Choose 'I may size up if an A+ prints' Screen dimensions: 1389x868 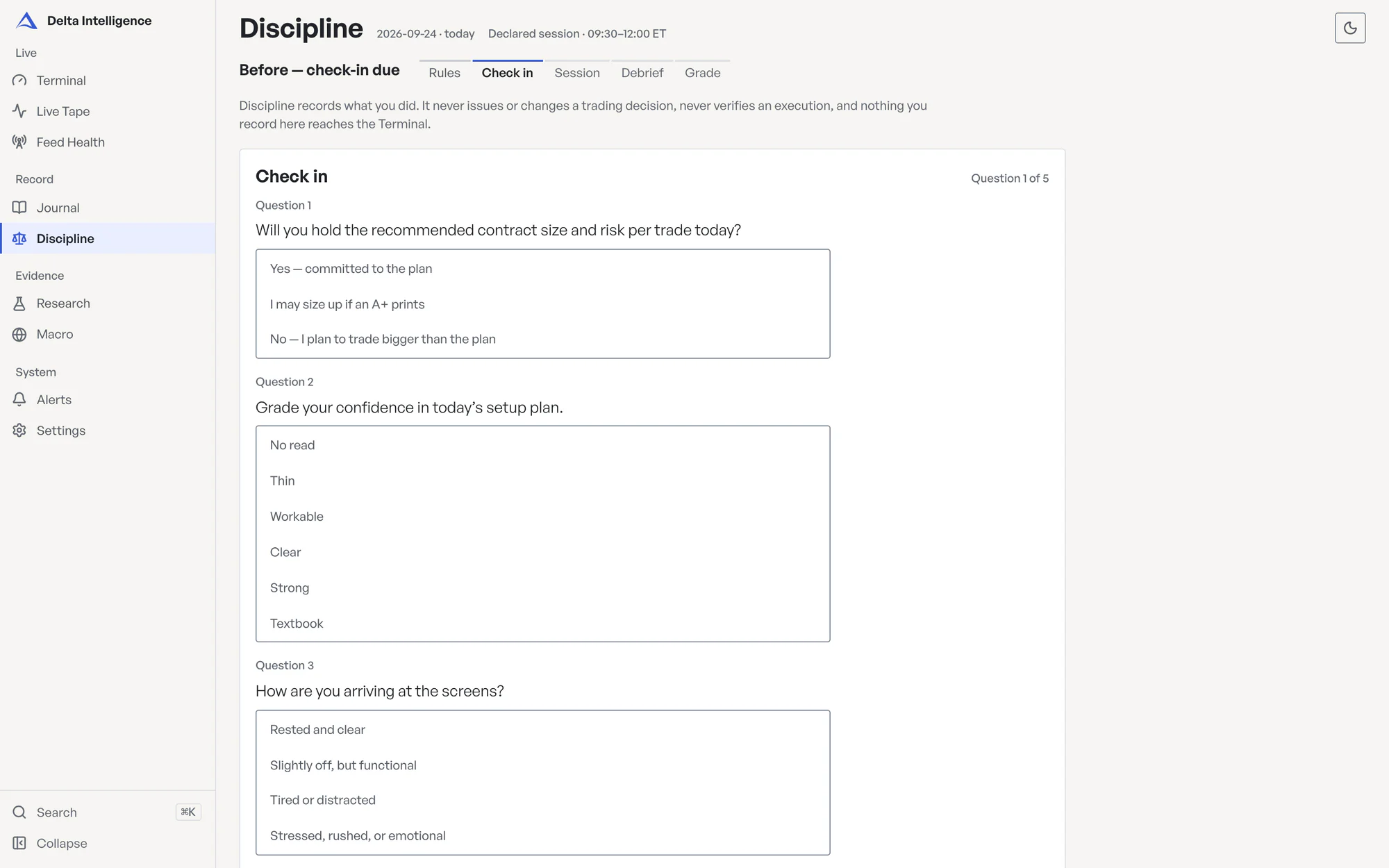(542, 304)
